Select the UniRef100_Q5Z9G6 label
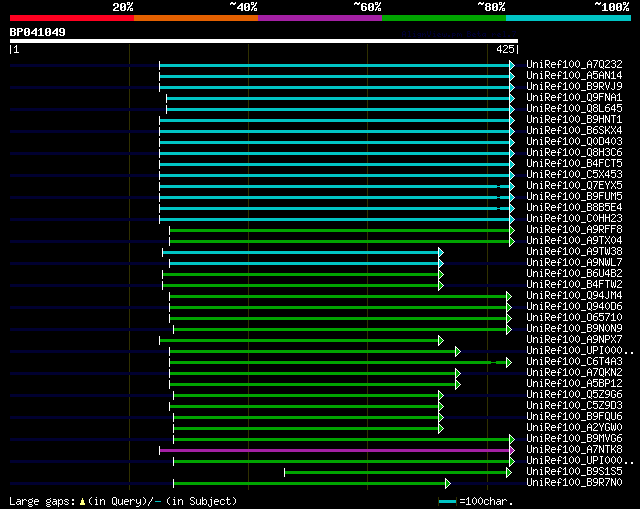 click(574, 395)
